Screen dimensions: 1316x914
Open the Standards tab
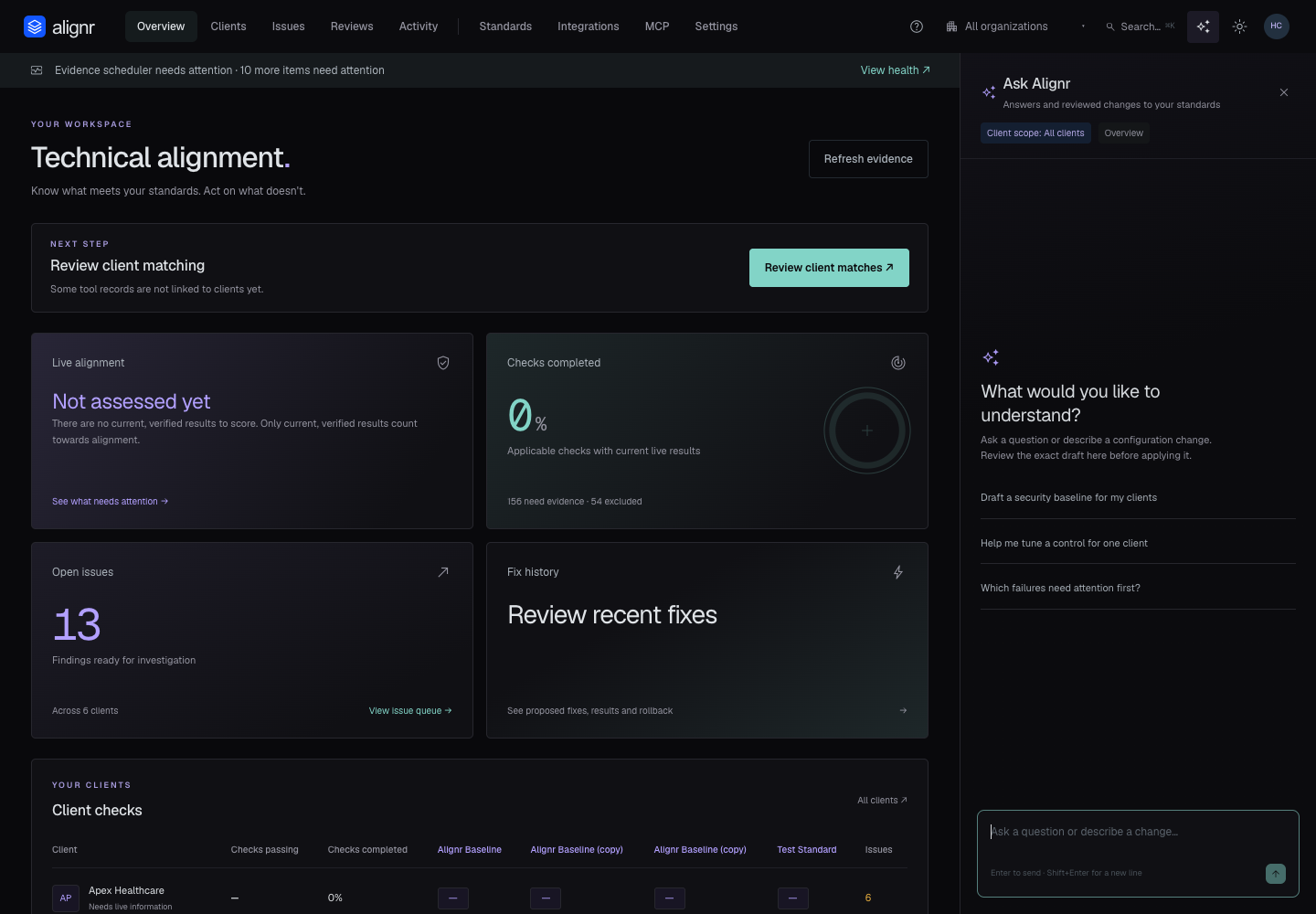click(x=505, y=27)
